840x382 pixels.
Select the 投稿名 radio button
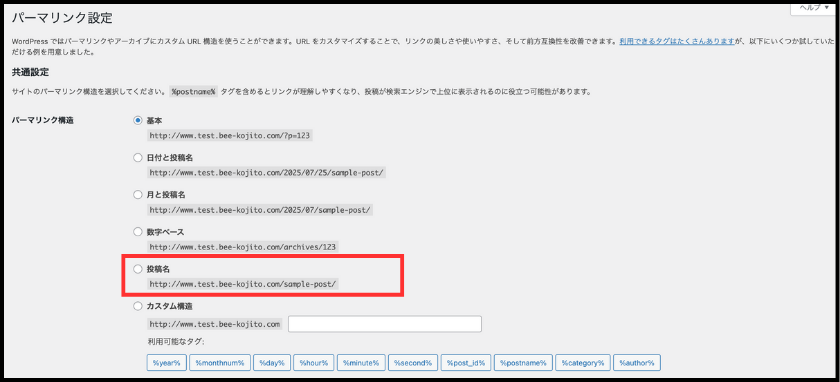(x=138, y=269)
